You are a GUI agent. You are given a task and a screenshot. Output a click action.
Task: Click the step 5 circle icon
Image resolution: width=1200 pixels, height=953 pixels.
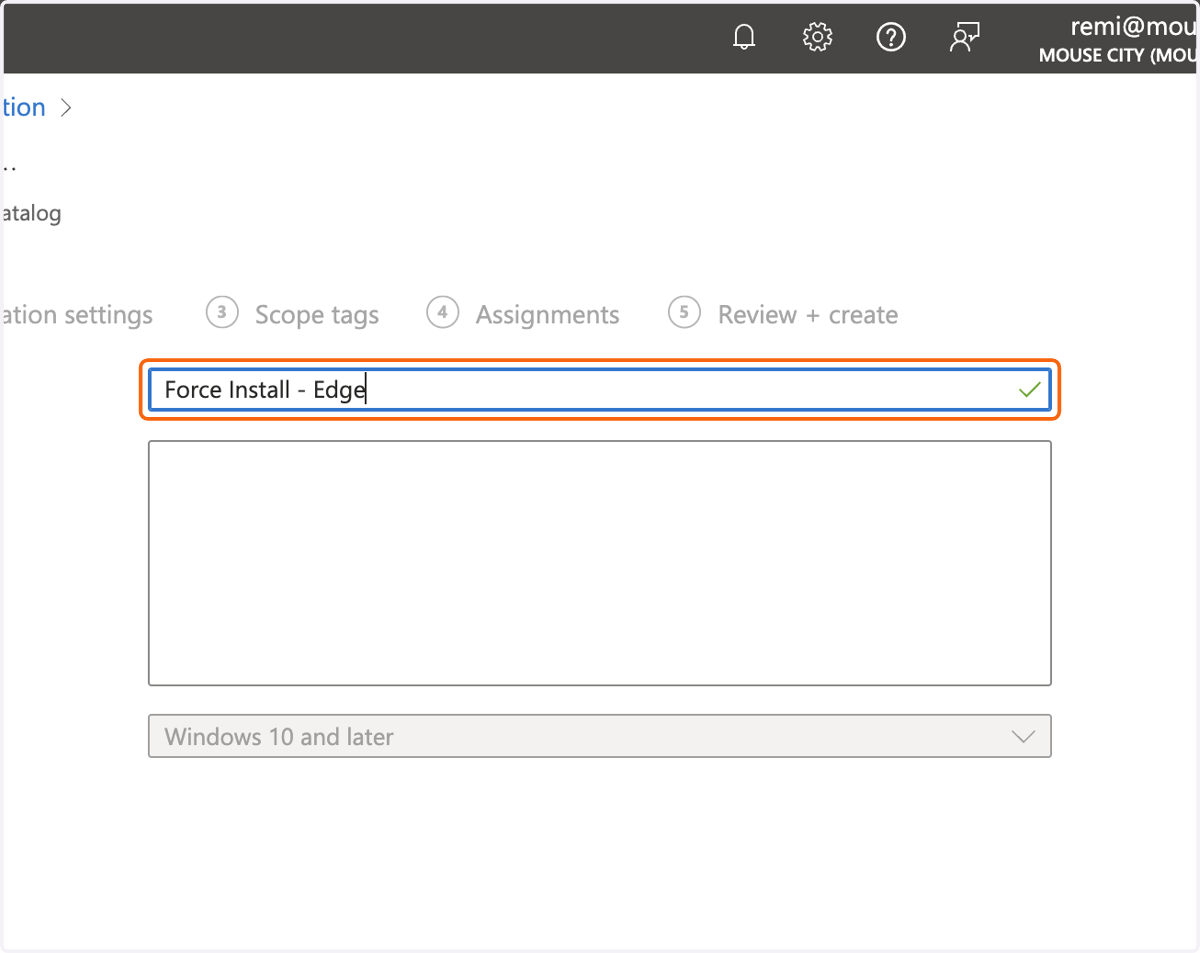684,313
